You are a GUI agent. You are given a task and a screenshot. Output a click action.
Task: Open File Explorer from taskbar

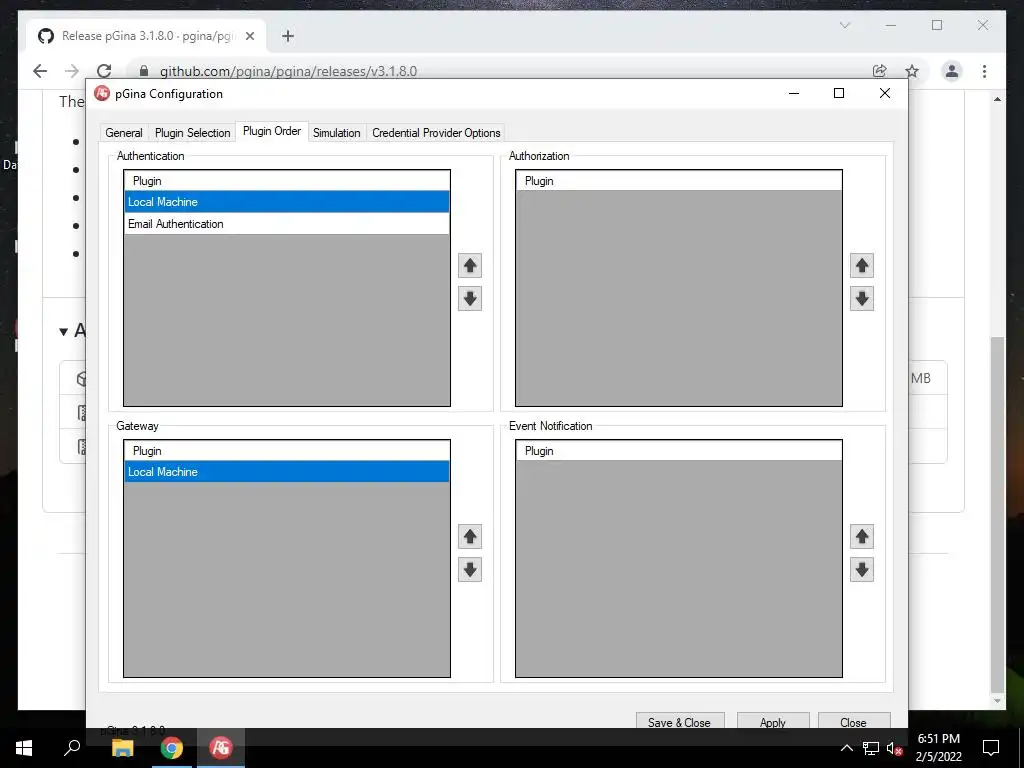(x=122, y=748)
